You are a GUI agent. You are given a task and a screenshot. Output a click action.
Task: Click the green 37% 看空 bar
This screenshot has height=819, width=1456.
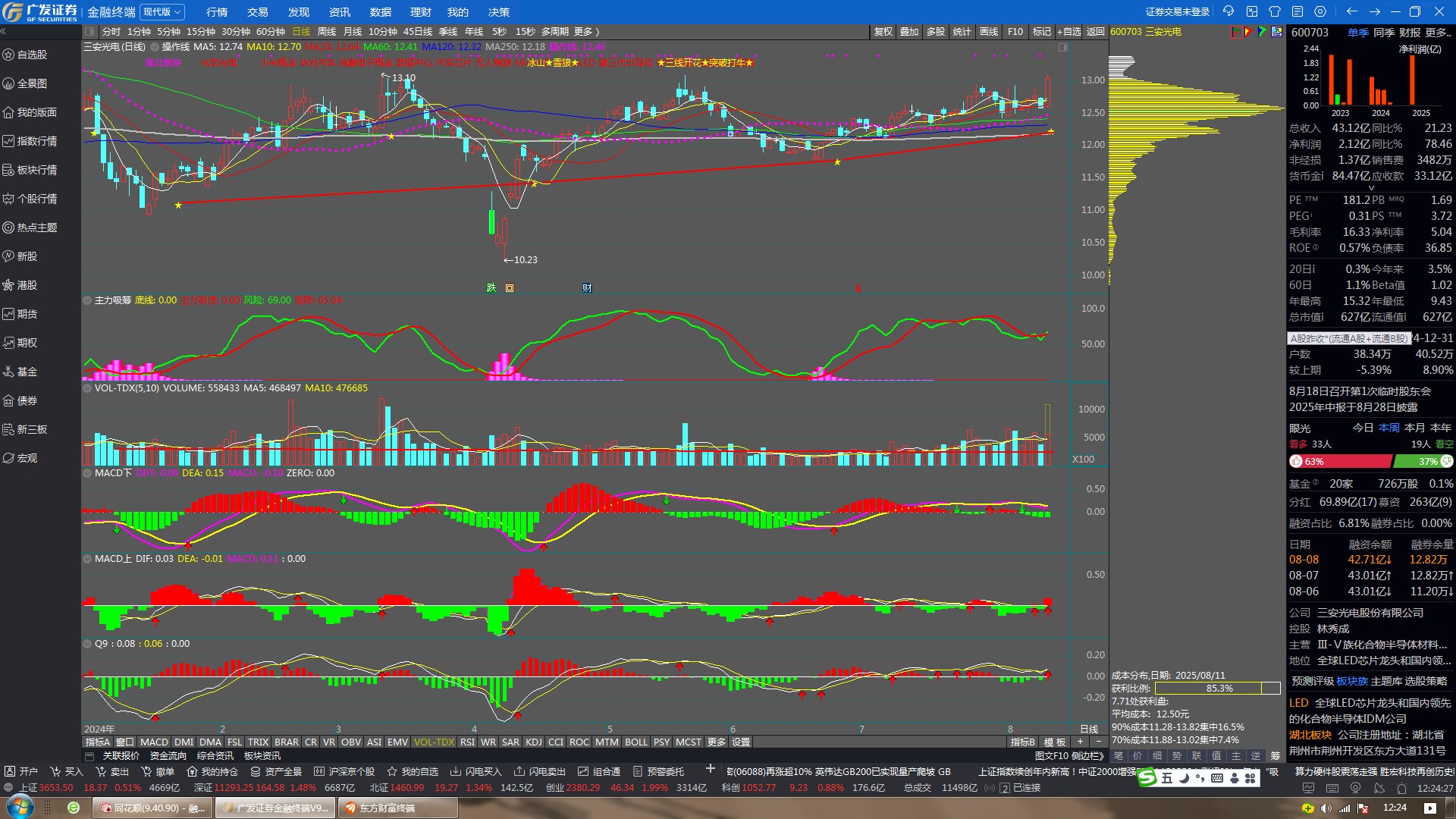click(x=1423, y=461)
